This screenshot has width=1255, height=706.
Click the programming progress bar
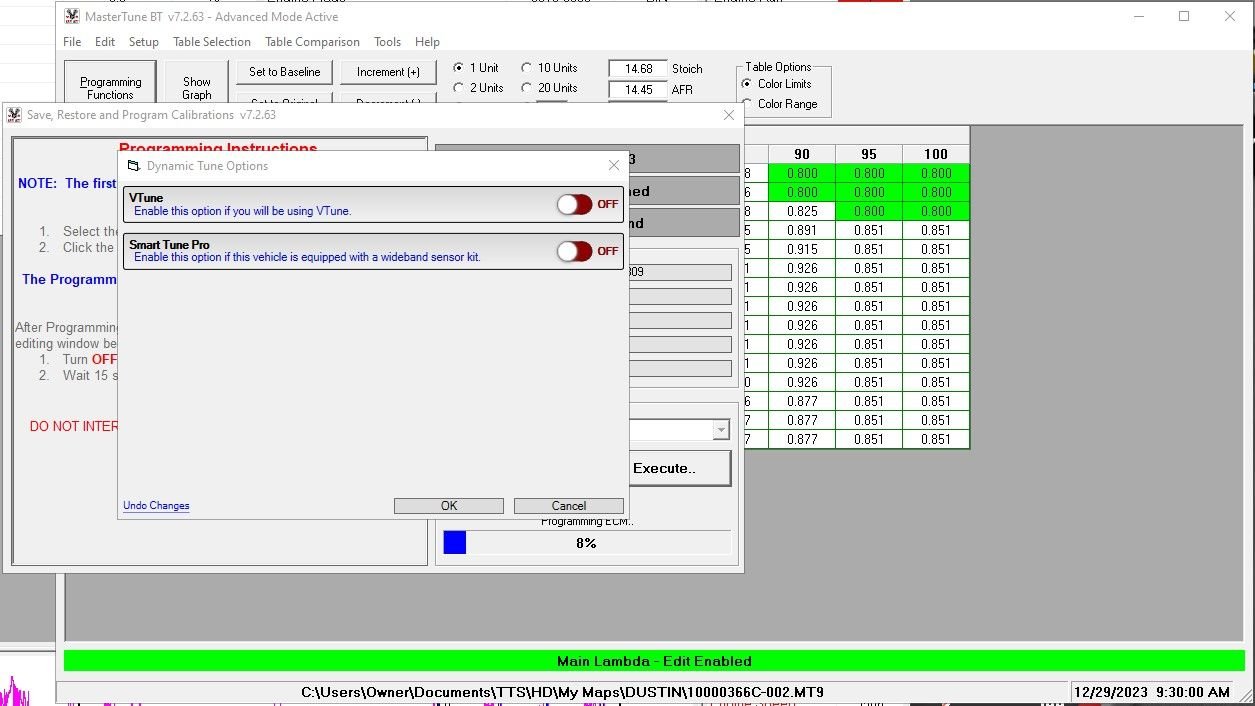click(x=586, y=543)
